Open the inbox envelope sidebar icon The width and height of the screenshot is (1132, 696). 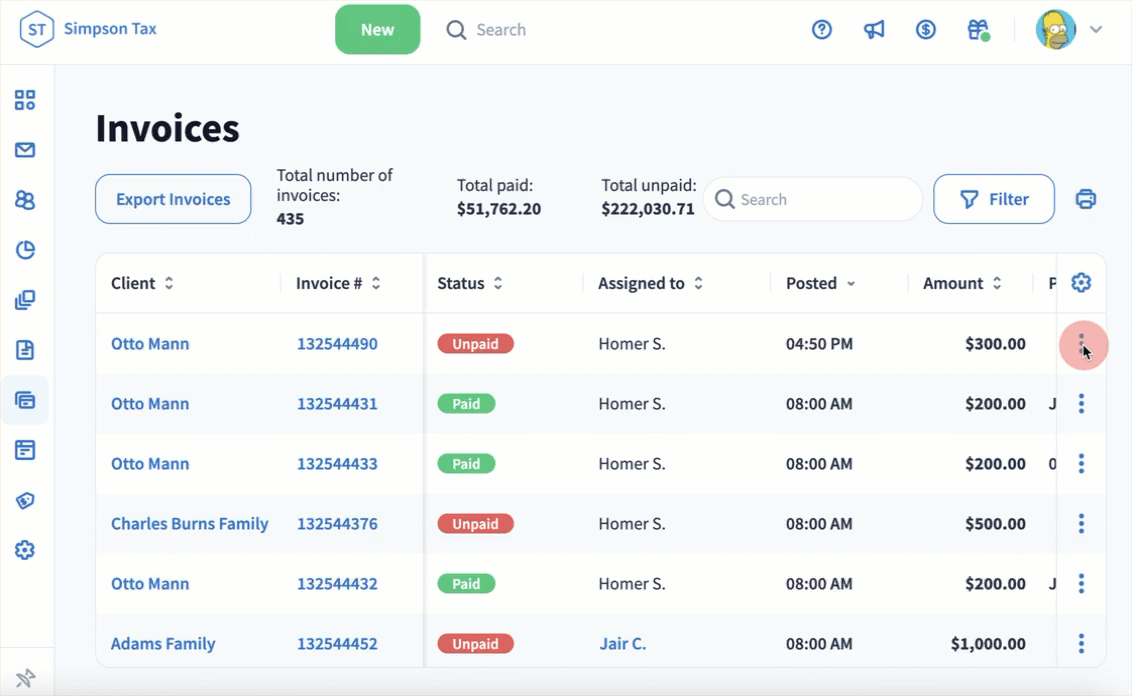(x=25, y=150)
